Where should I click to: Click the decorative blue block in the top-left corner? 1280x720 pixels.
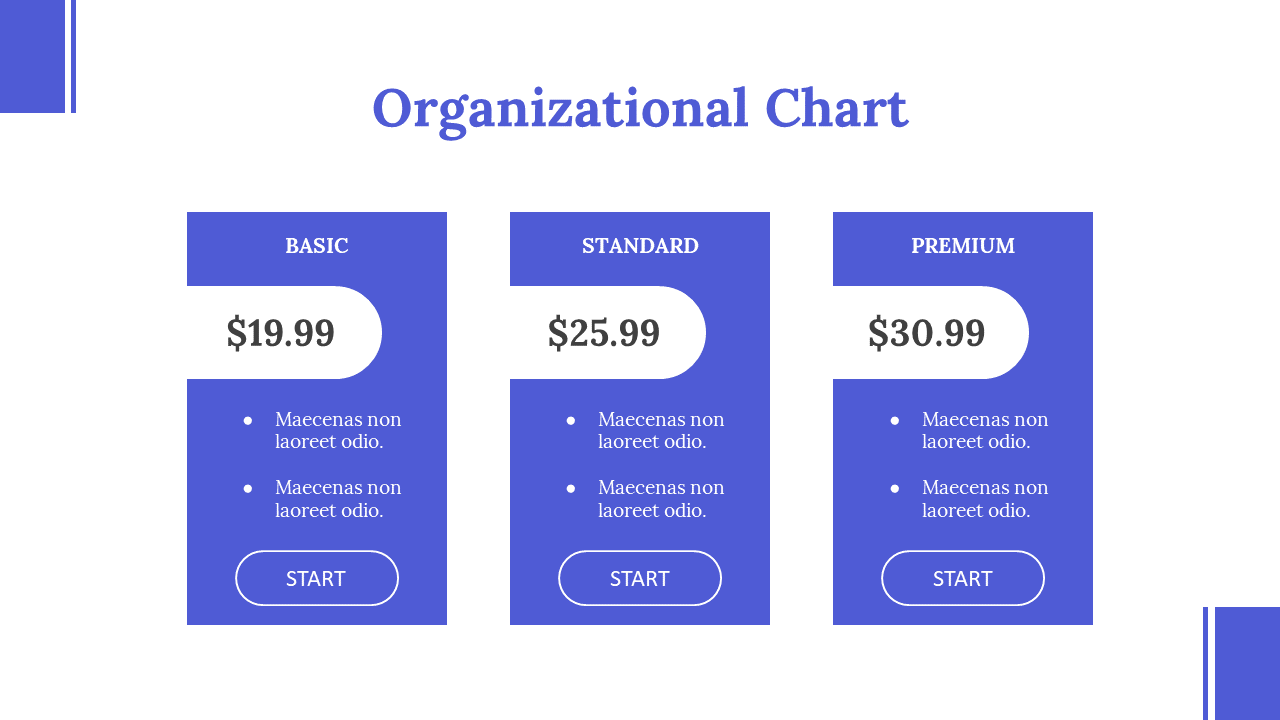(x=32, y=56)
